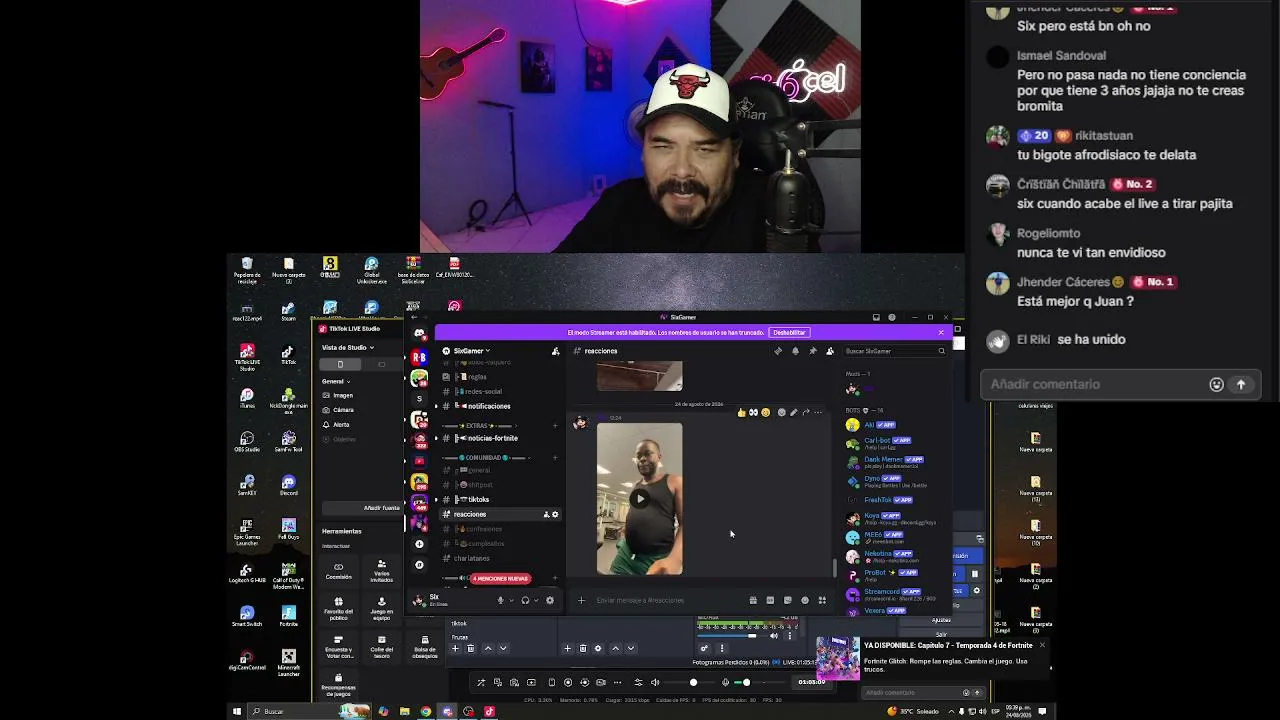Open the Discord inbox icon in the title bar
This screenshot has height=720, width=1280.
coord(876,318)
